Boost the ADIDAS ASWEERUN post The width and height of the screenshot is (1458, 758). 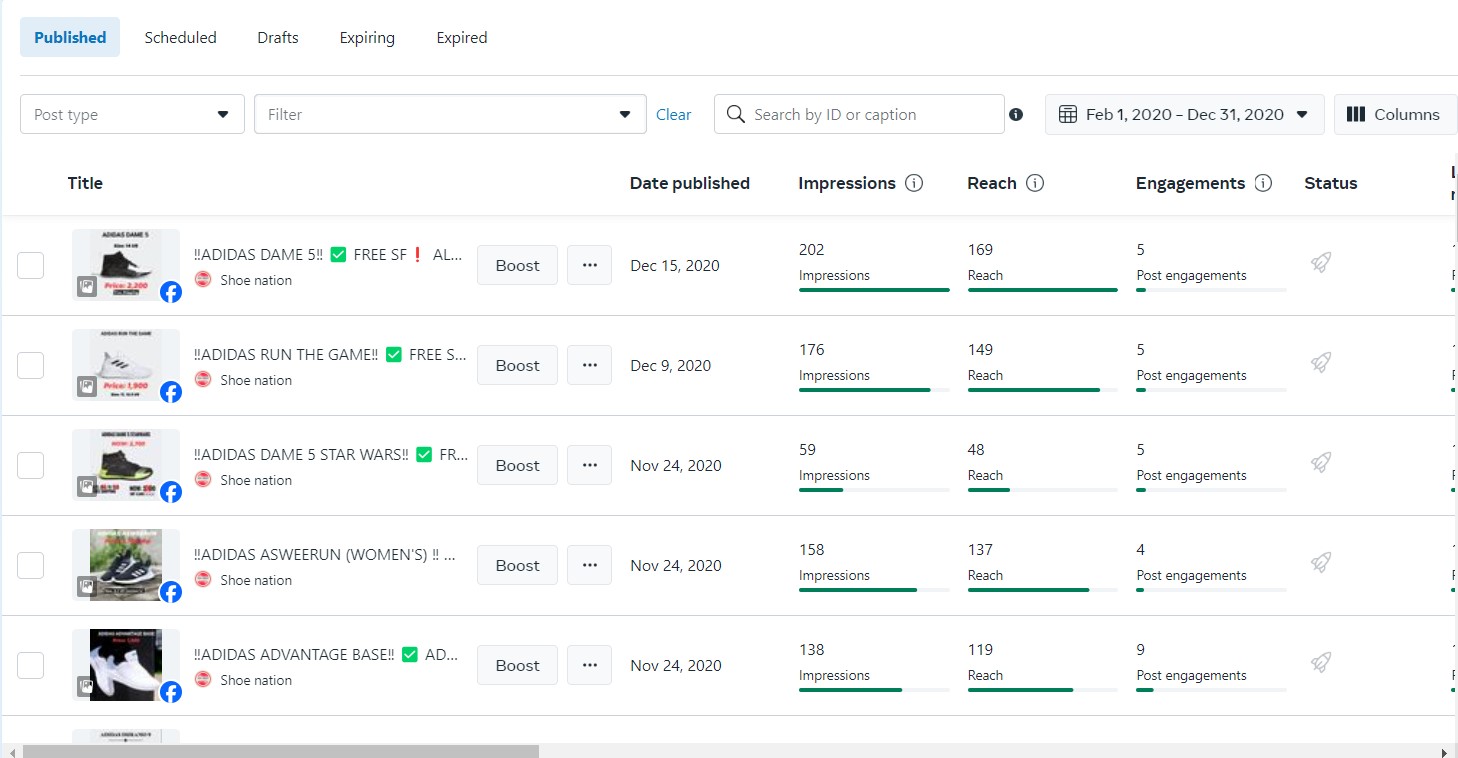pos(517,565)
